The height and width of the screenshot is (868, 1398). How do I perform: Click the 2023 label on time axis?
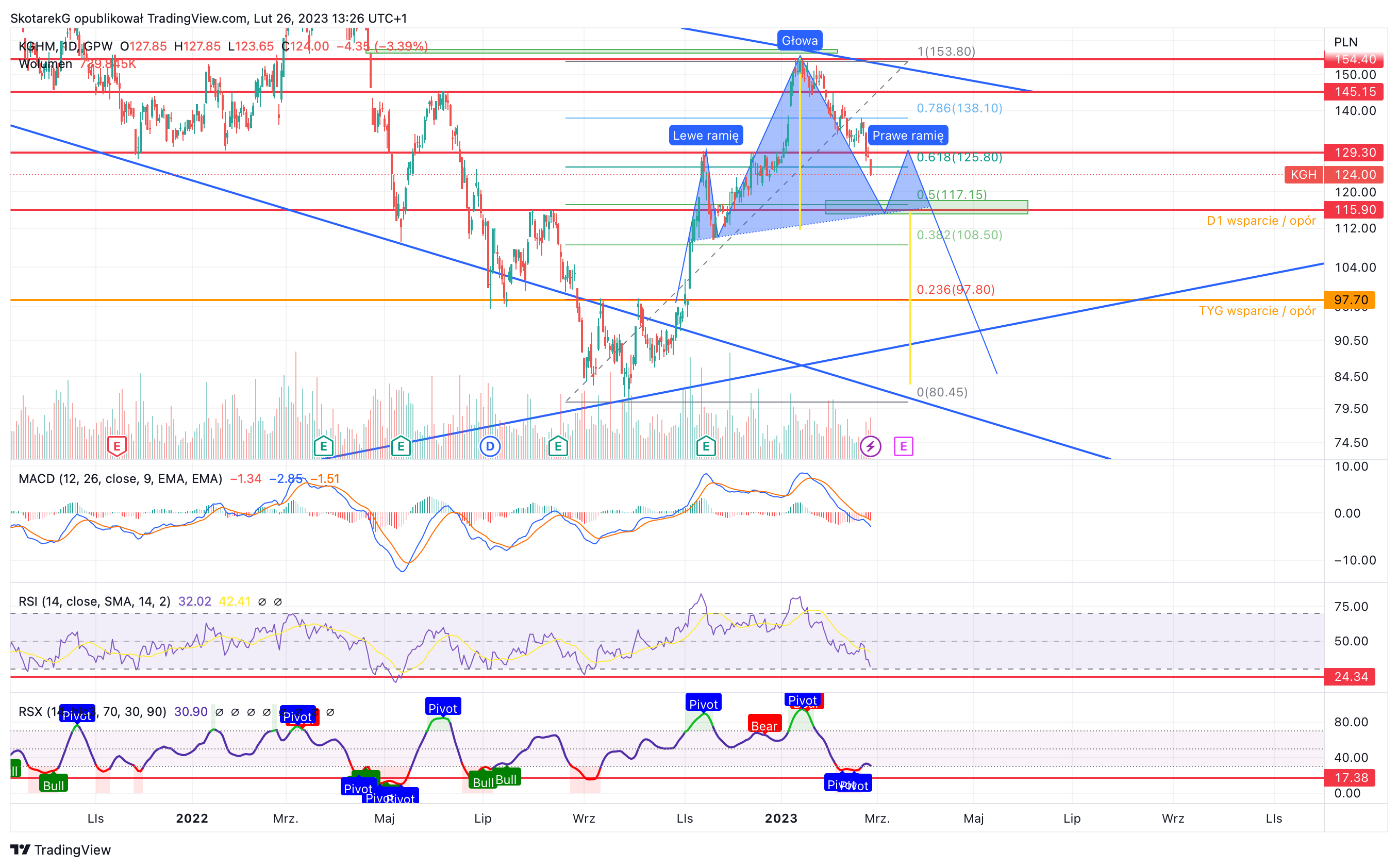[x=781, y=818]
